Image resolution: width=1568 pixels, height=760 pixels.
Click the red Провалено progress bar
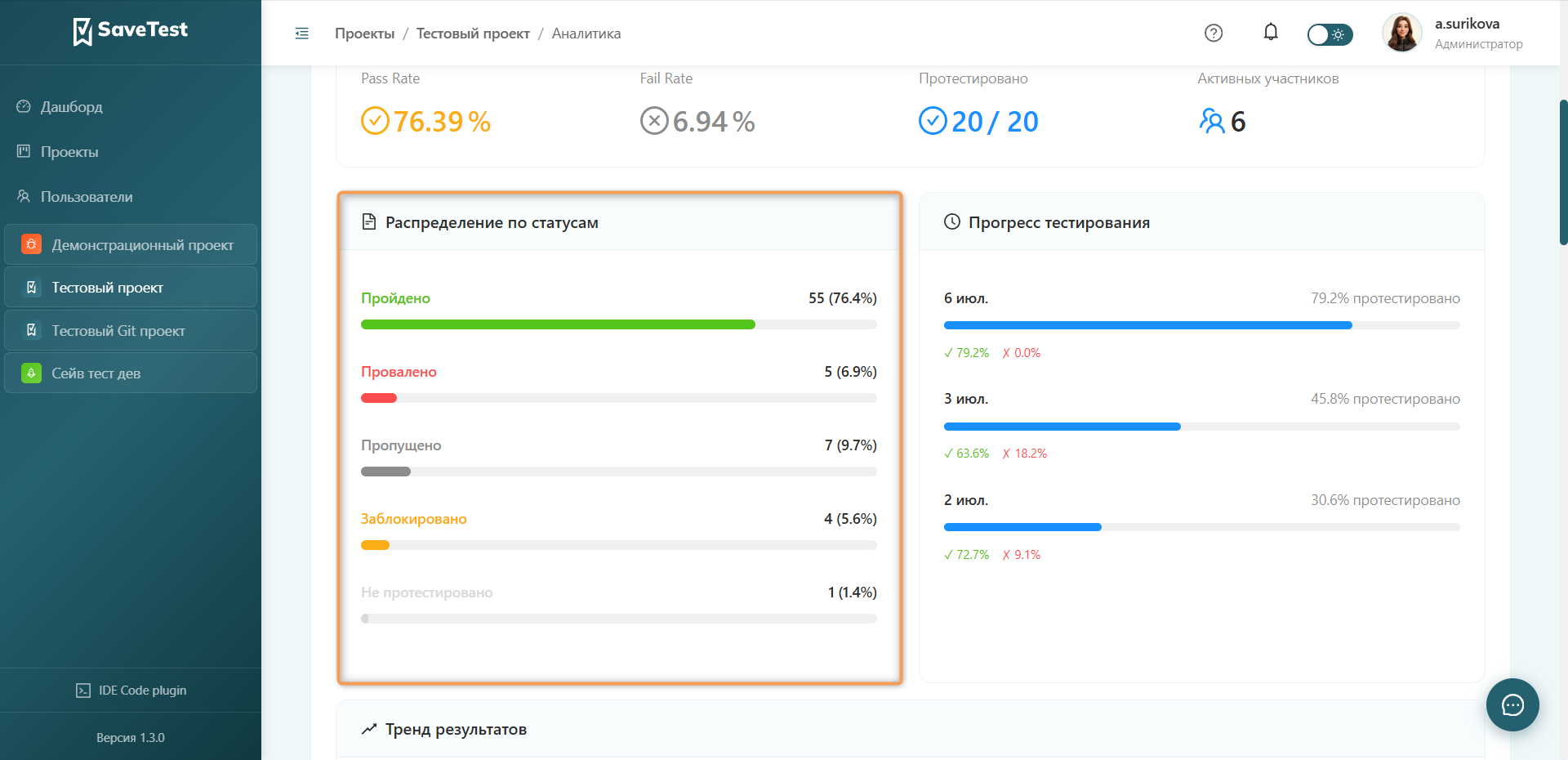point(379,398)
